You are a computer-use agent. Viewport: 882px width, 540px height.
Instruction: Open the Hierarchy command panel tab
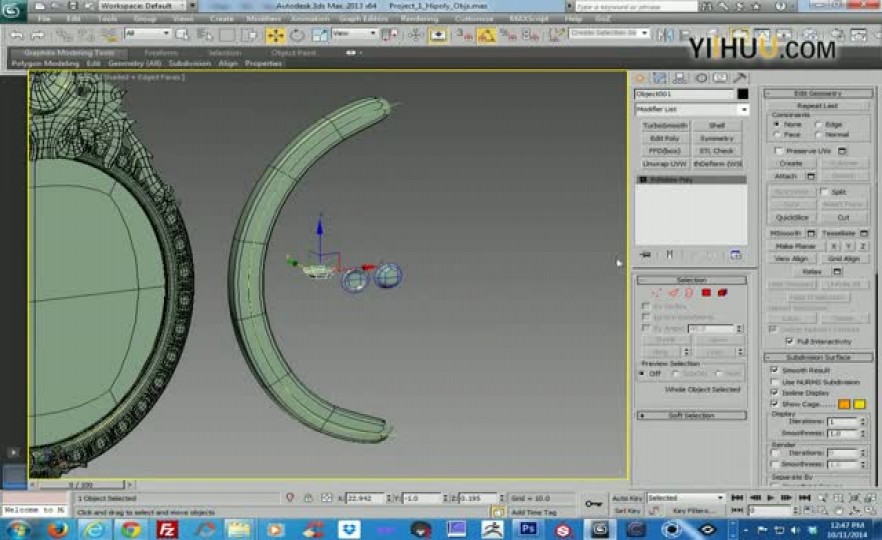[680, 78]
